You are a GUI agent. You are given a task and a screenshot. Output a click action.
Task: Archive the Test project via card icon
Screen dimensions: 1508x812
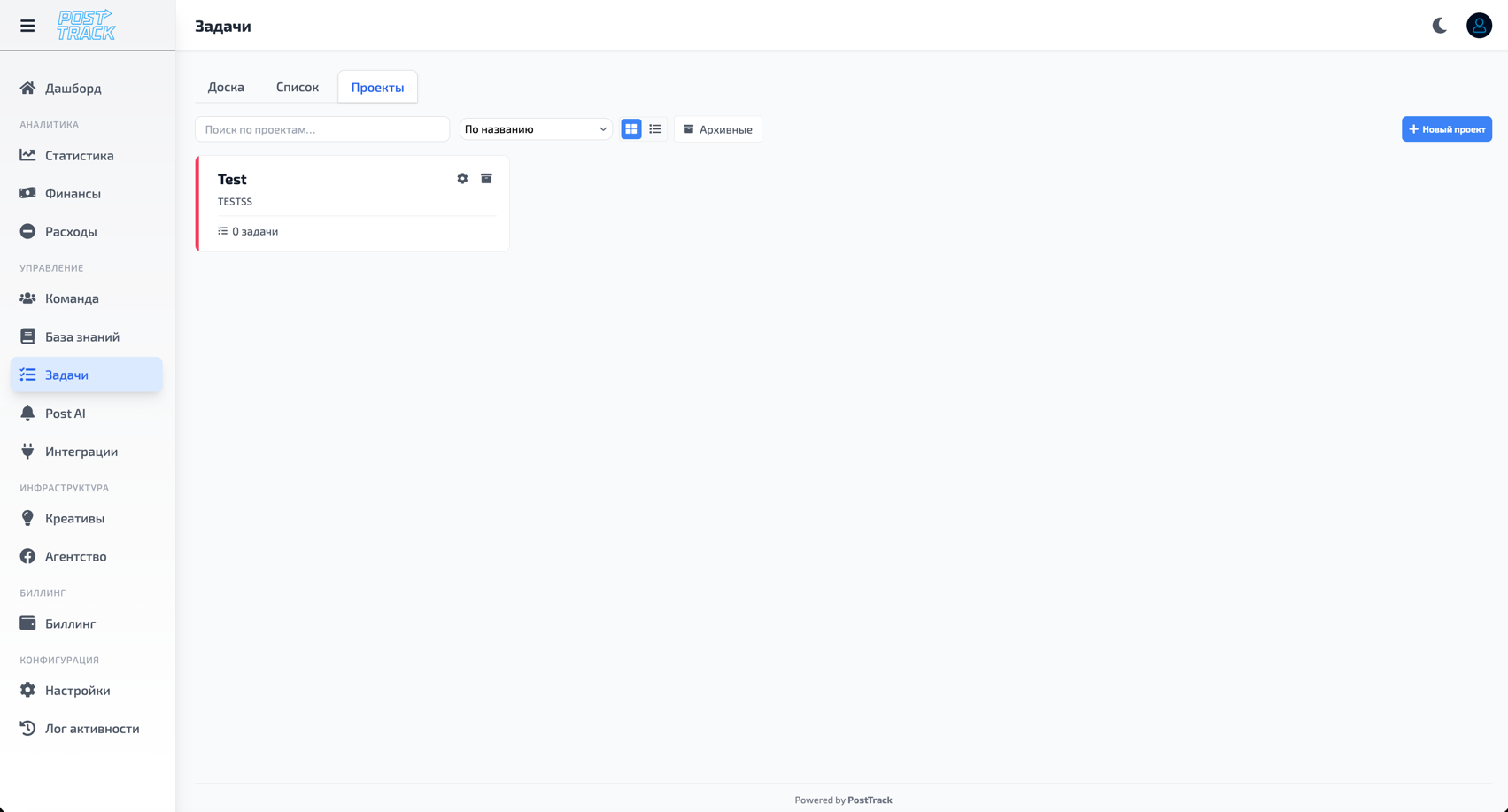pos(486,178)
